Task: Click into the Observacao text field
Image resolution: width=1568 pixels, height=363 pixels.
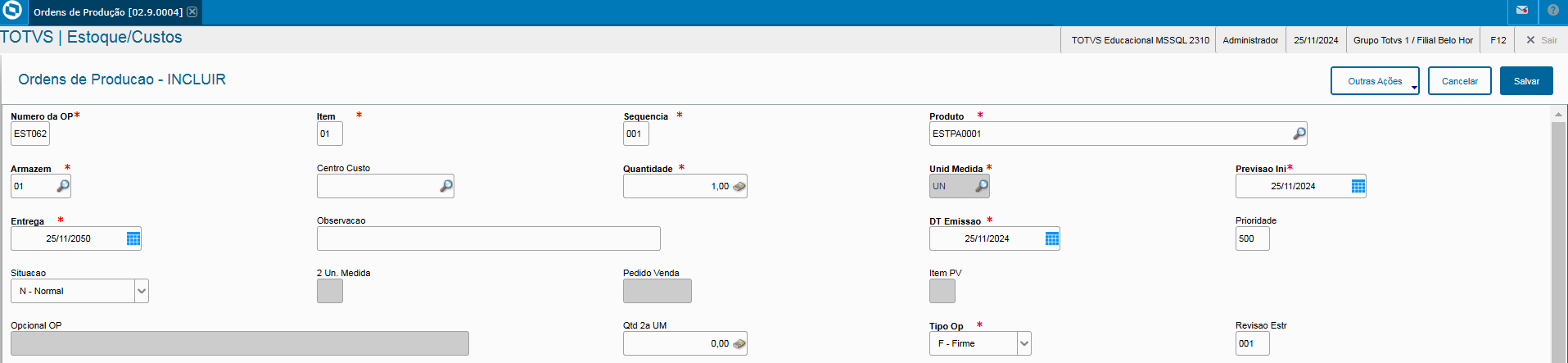Action: pos(488,238)
